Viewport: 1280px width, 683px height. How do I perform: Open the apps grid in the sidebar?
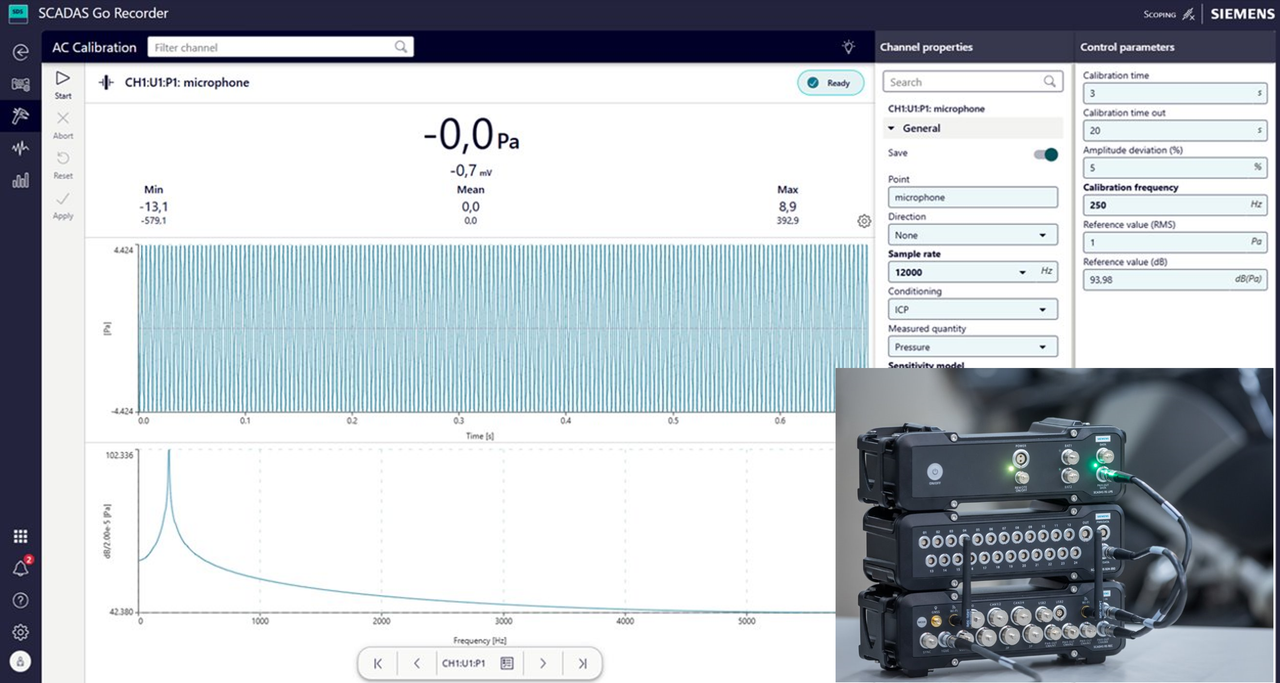(x=20, y=537)
